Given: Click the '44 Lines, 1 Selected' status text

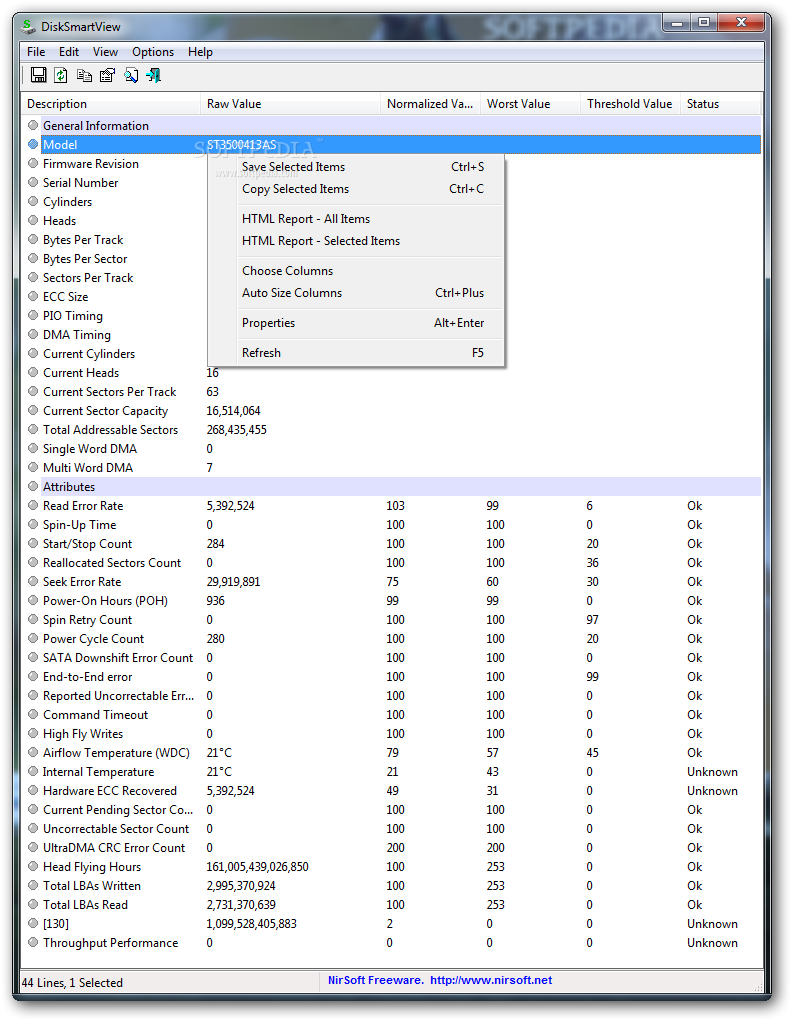Looking at the screenshot, I should pos(72,983).
